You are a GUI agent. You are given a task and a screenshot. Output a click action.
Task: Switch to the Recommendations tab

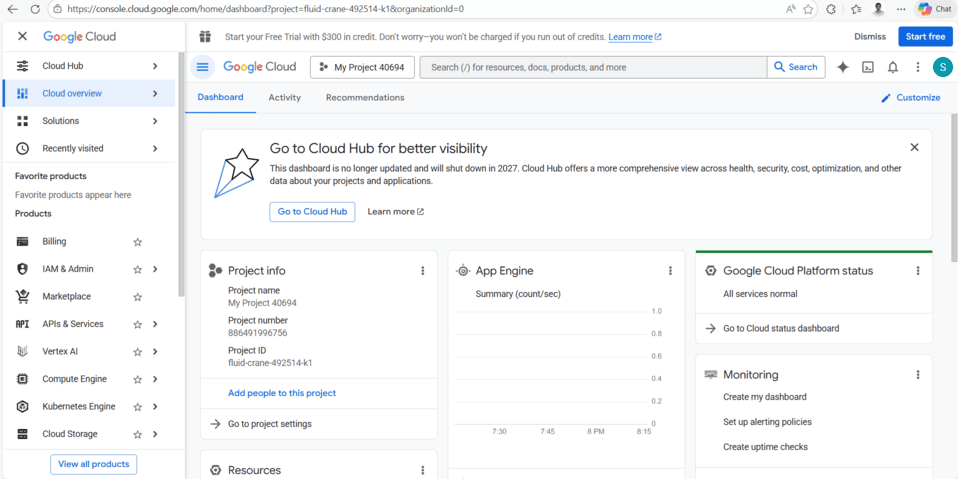[365, 98]
